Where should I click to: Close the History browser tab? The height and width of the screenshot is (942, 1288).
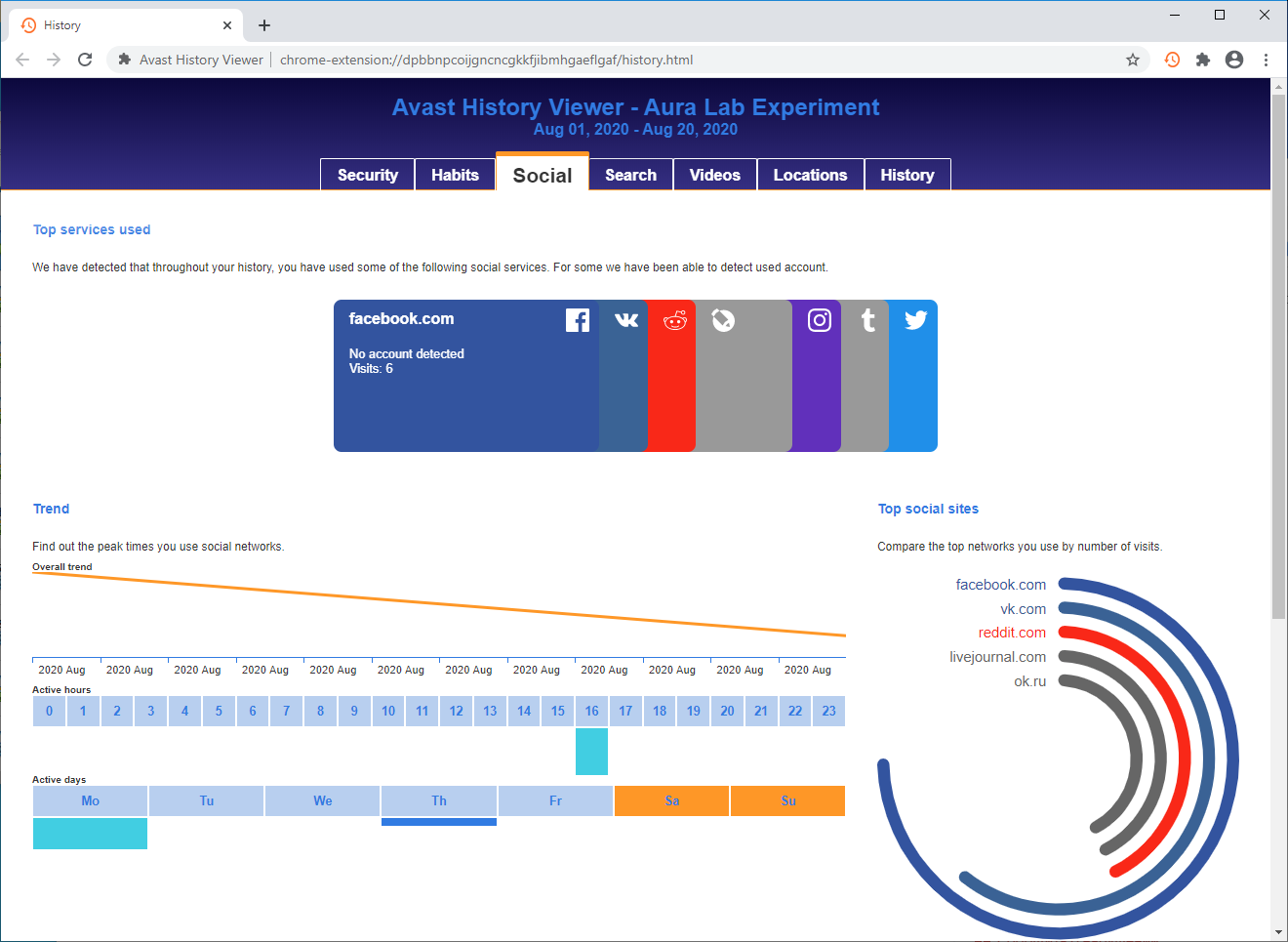click(x=227, y=25)
